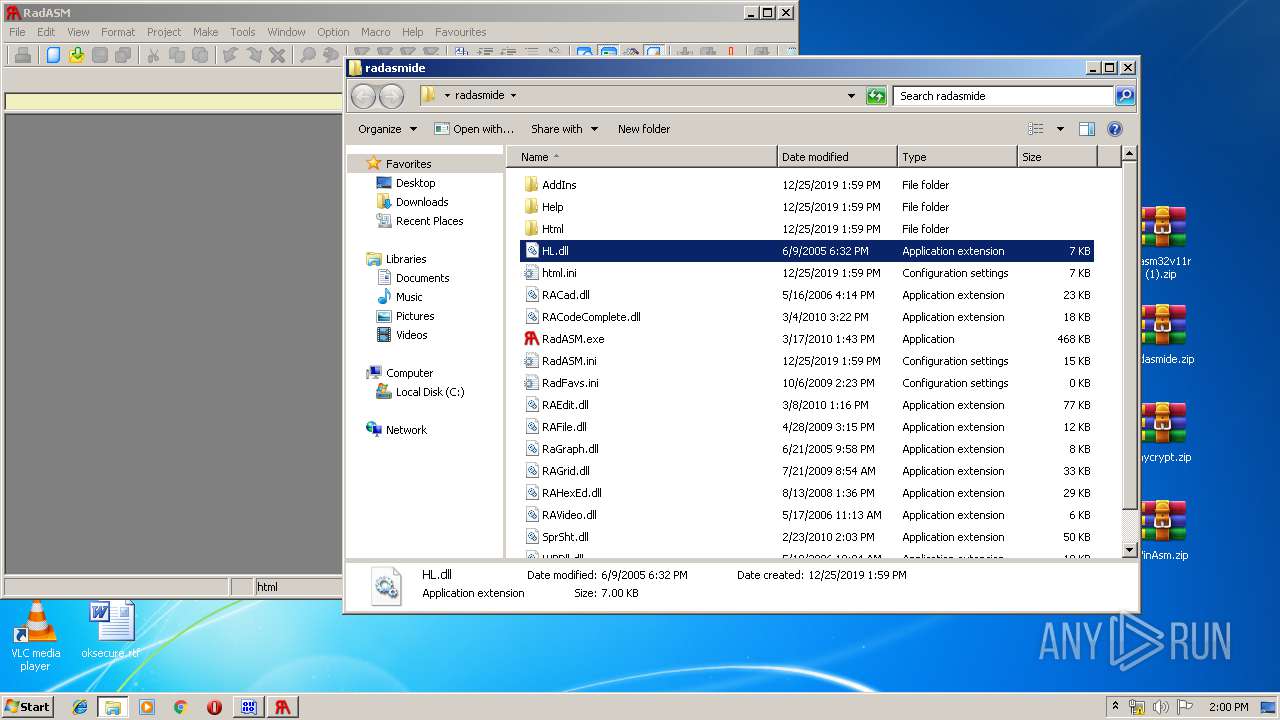Image resolution: width=1280 pixels, height=720 pixels.
Task: Click the Redo icon in RadASM toolbar
Action: point(254,56)
